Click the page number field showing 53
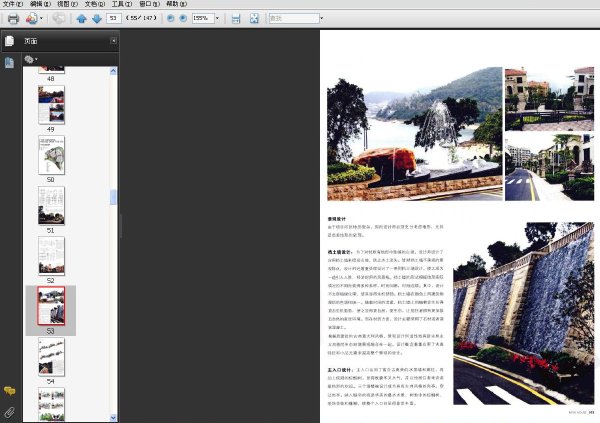This screenshot has width=600, height=423. [114, 18]
